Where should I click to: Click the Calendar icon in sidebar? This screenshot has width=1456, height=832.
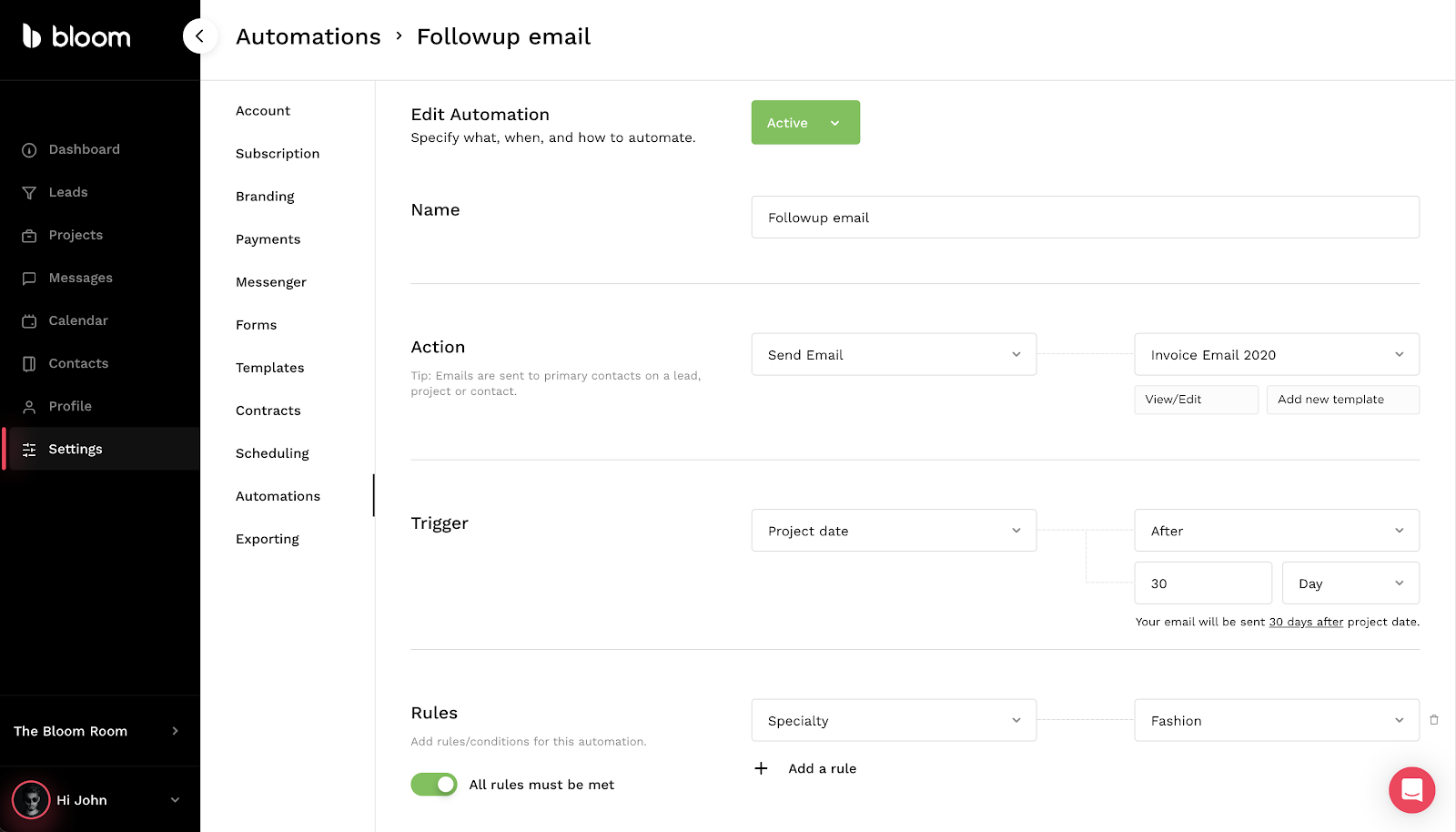(29, 321)
